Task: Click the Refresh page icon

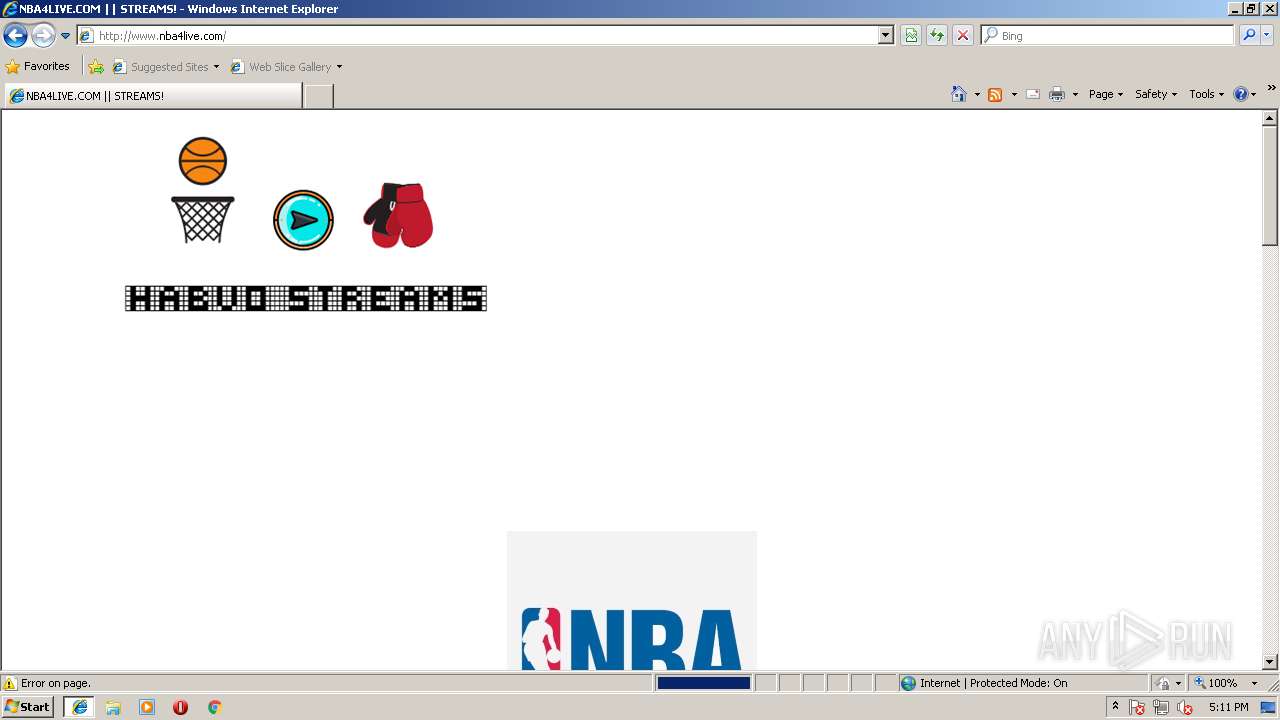Action: pos(937,35)
